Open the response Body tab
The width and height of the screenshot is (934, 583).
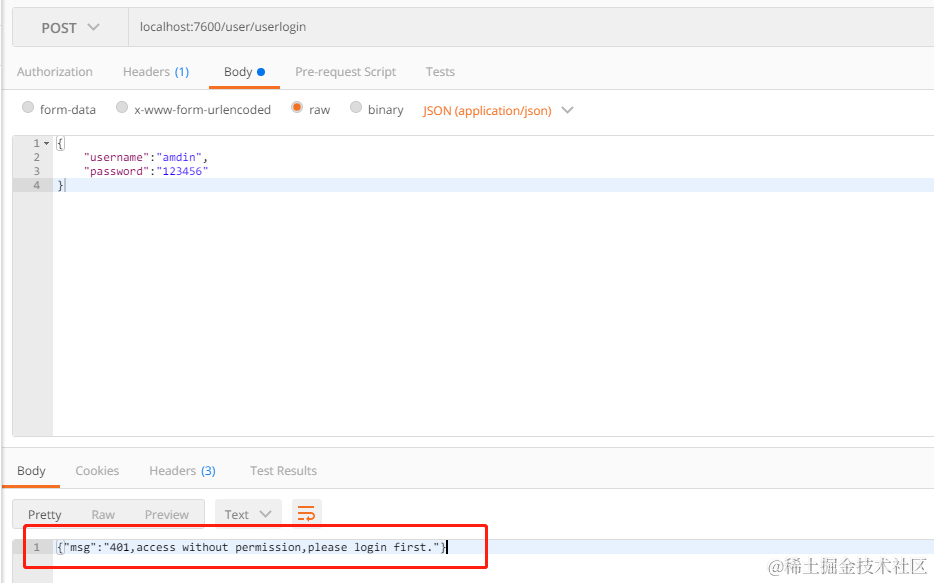click(31, 471)
